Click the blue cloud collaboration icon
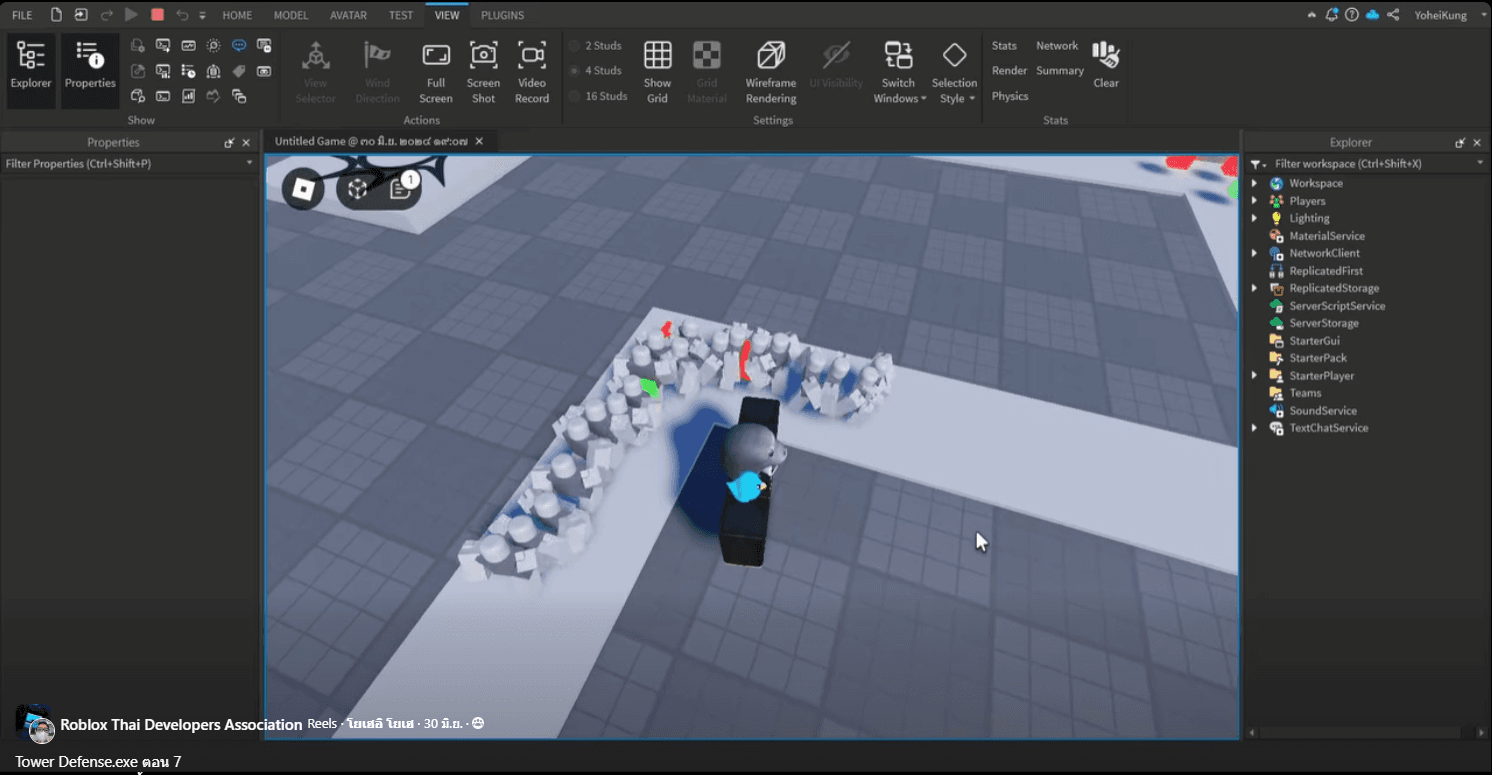The image size is (1492, 775). pos(1372,15)
